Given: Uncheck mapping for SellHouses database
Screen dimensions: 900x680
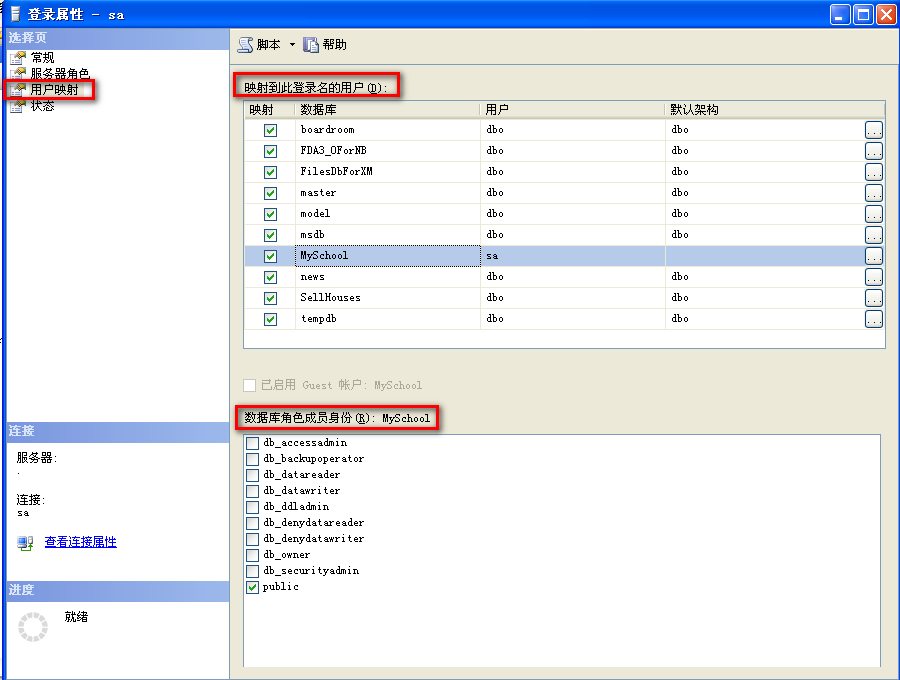Looking at the screenshot, I should [x=270, y=298].
